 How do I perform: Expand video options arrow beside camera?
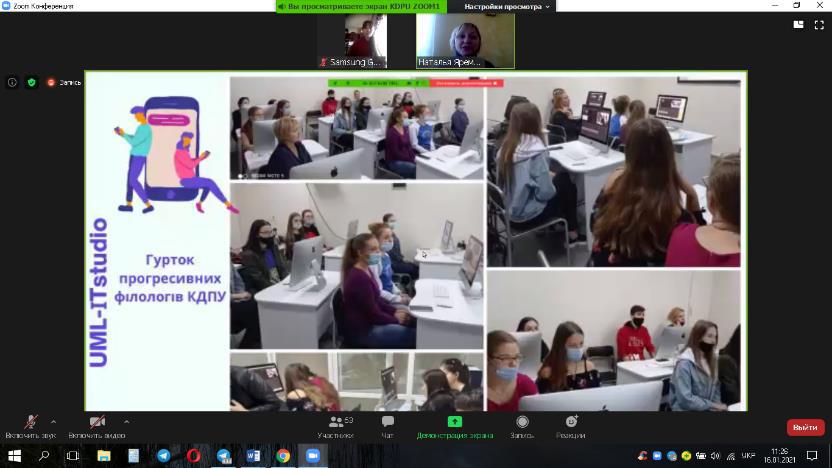(126, 421)
